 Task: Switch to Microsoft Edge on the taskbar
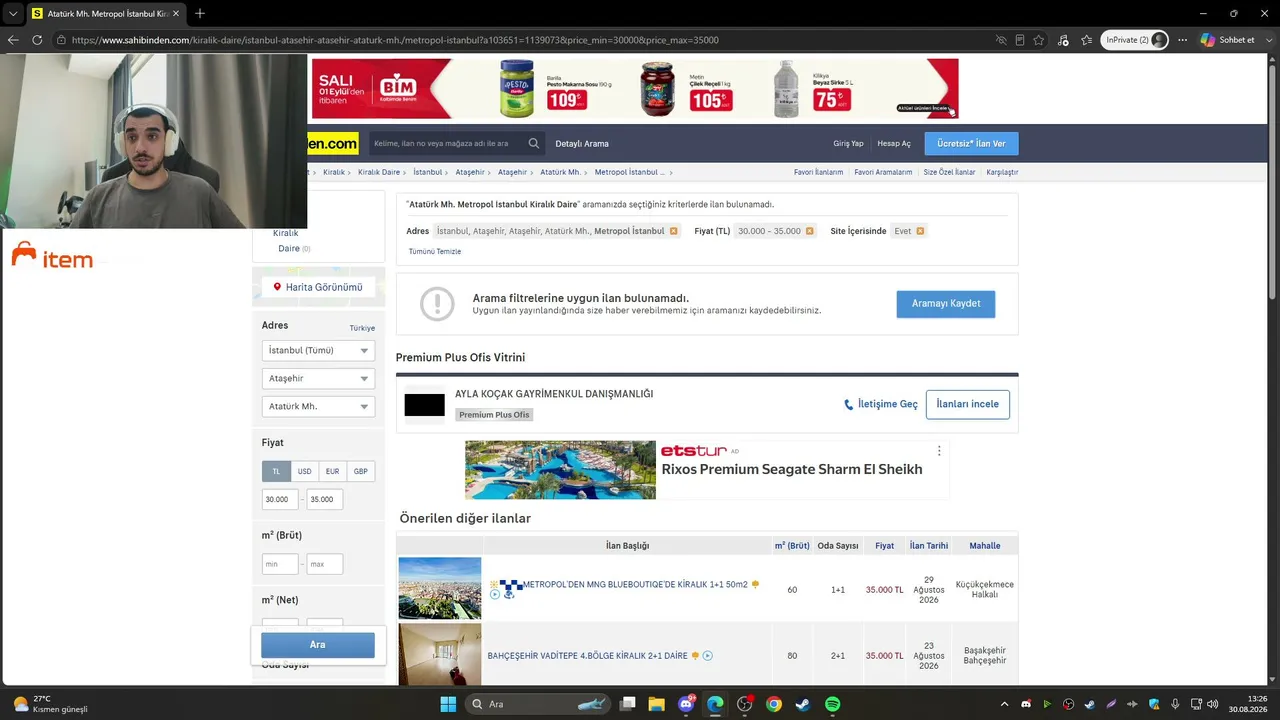(715, 704)
